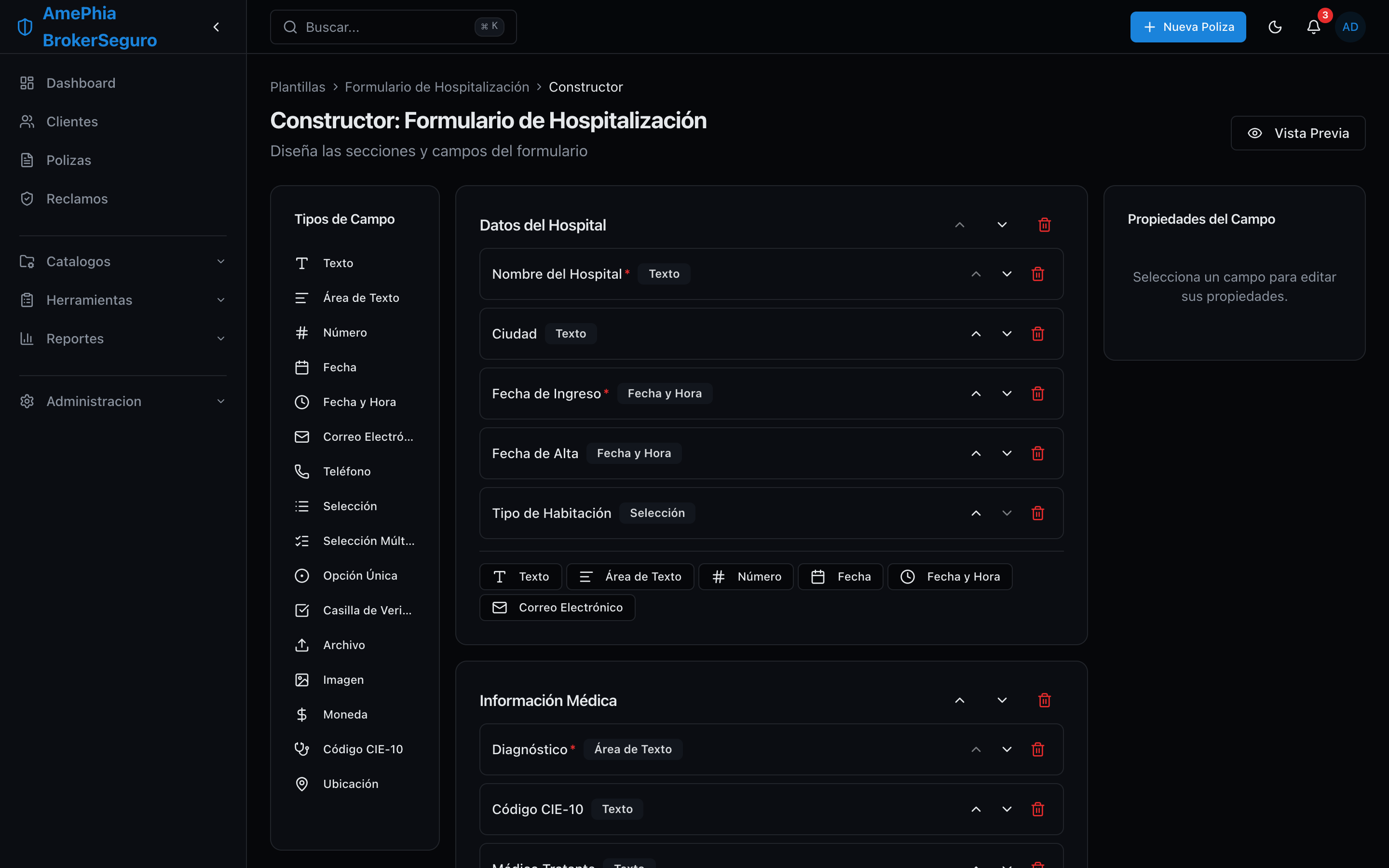Select Código CIE-10 field type in palette
The height and width of the screenshot is (868, 1389).
click(354, 749)
